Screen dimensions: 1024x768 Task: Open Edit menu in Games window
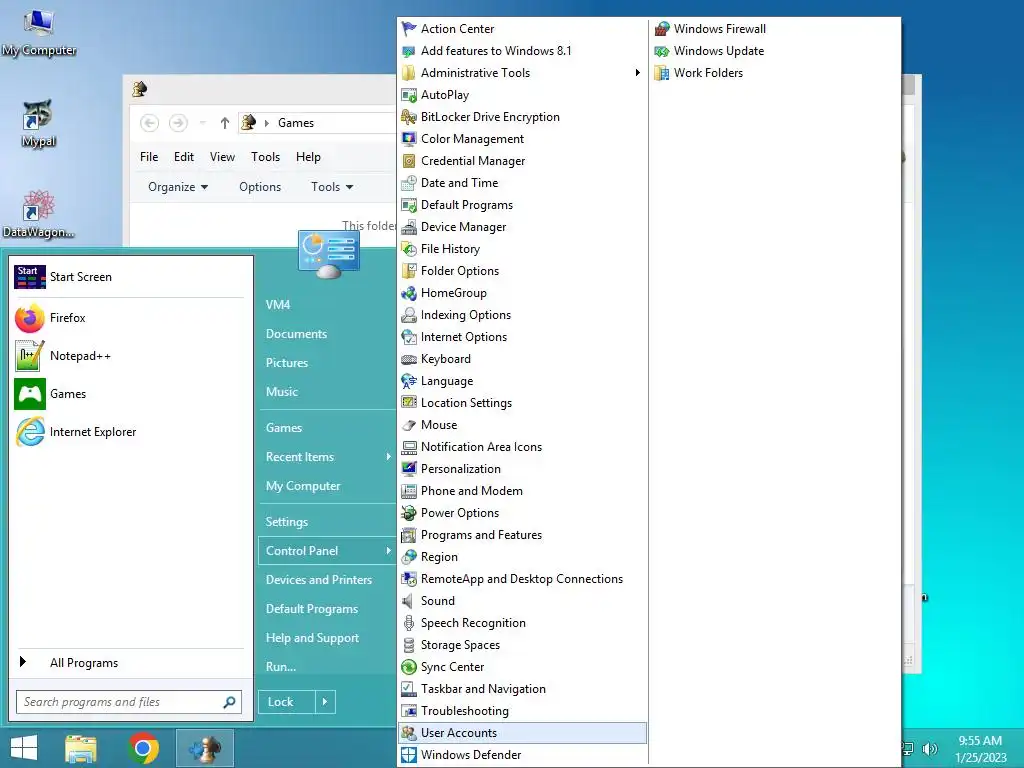point(184,157)
